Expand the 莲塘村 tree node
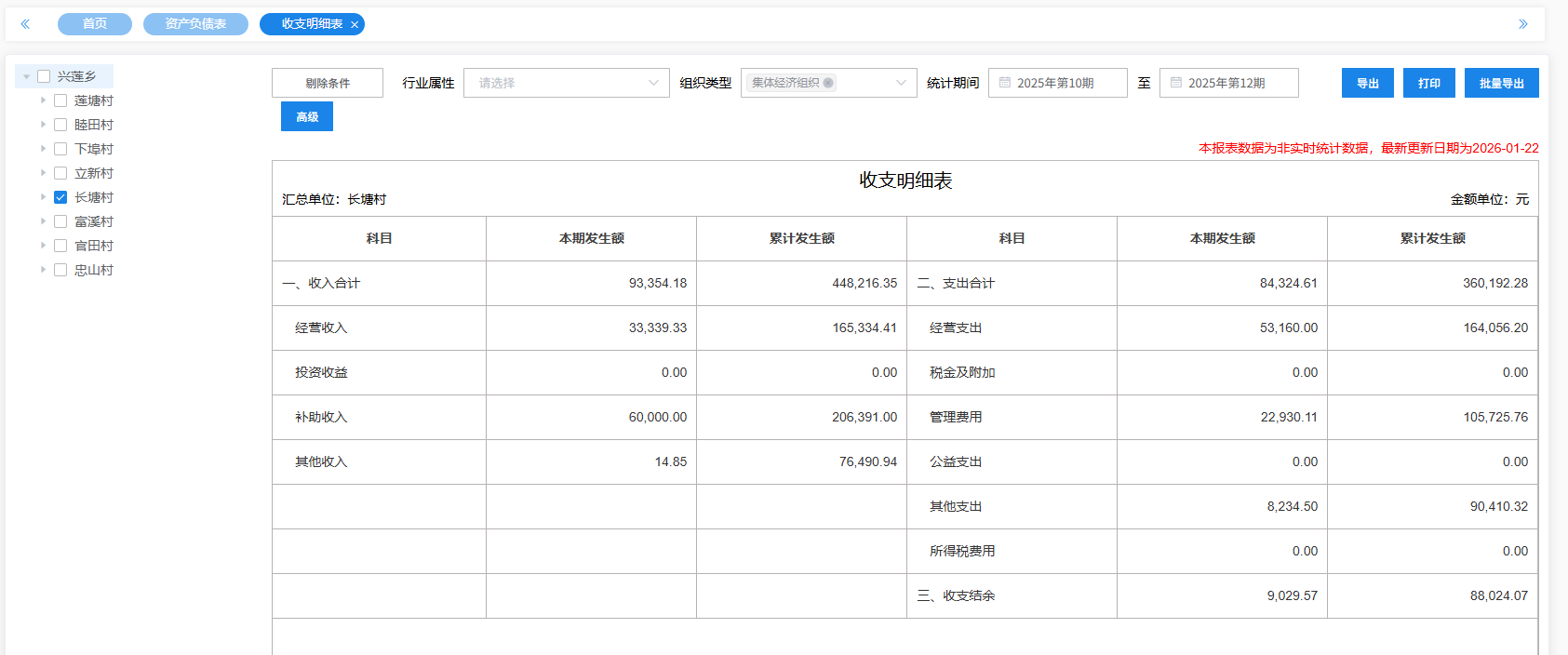The image size is (1568, 655). [43, 100]
